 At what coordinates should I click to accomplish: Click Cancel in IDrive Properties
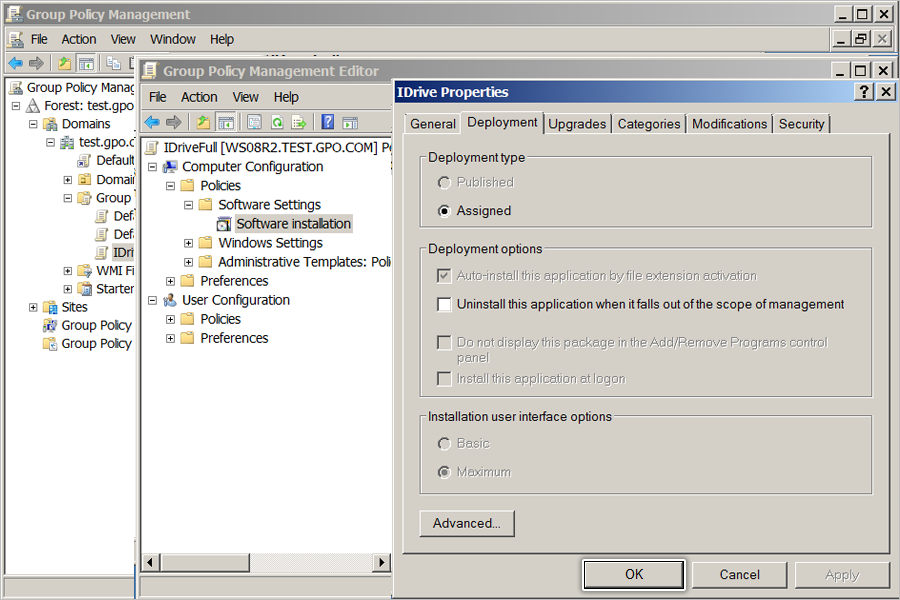pos(739,575)
